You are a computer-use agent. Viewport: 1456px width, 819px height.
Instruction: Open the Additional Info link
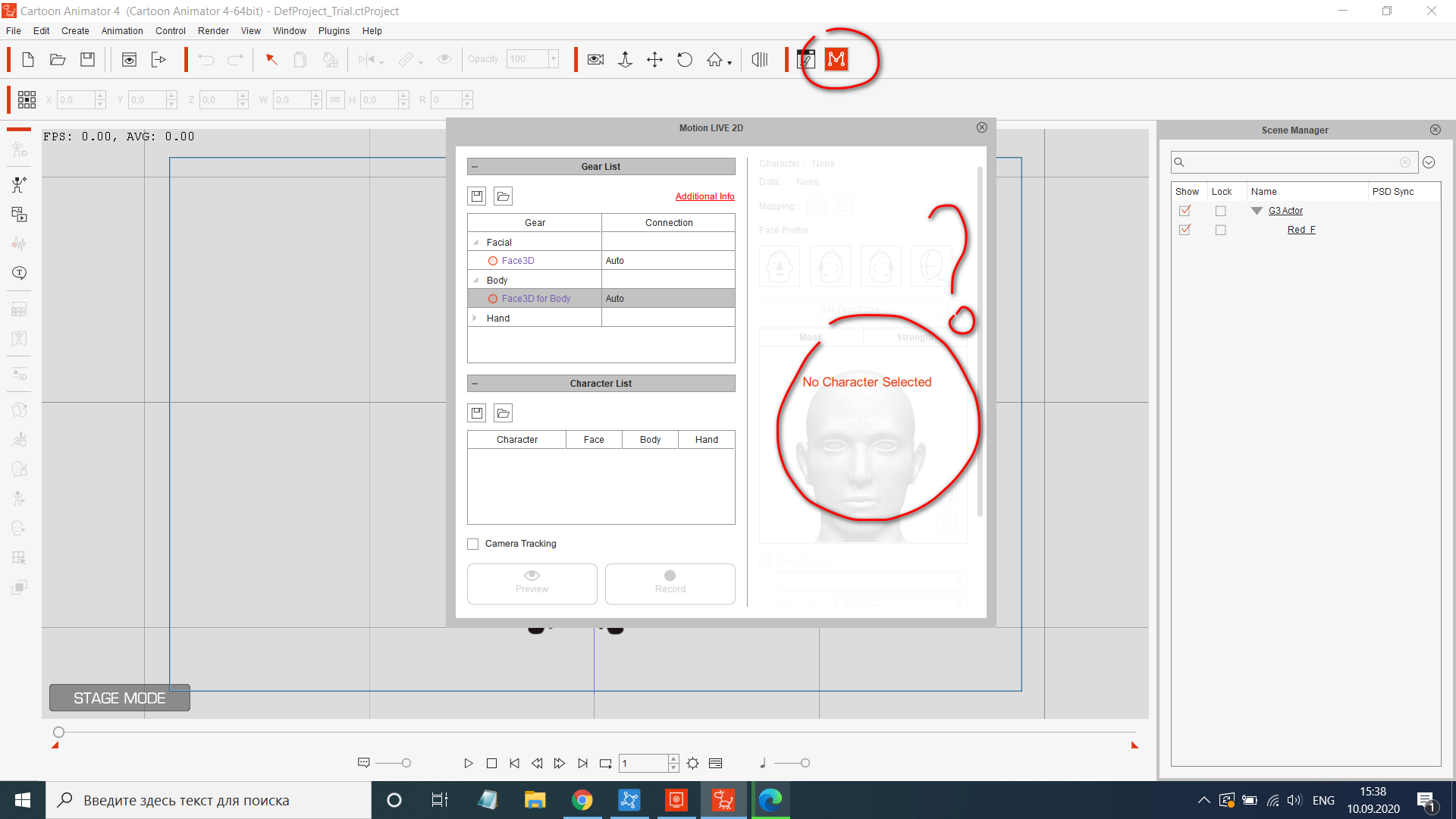(x=704, y=196)
